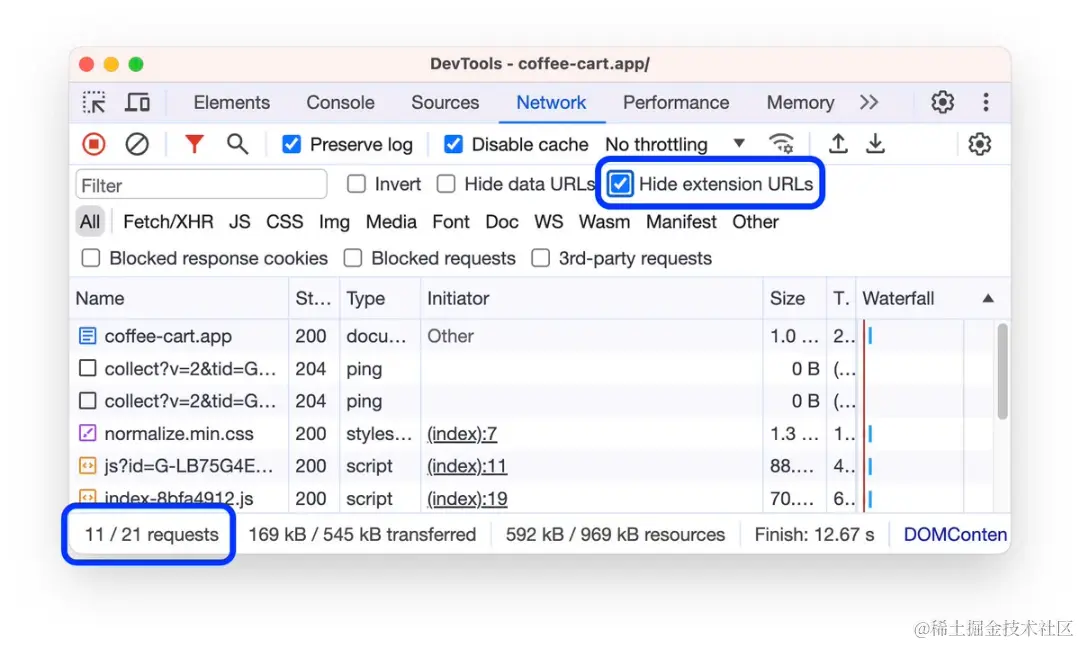Open initiator link (index):19
1080x645 pixels.
click(x=467, y=498)
